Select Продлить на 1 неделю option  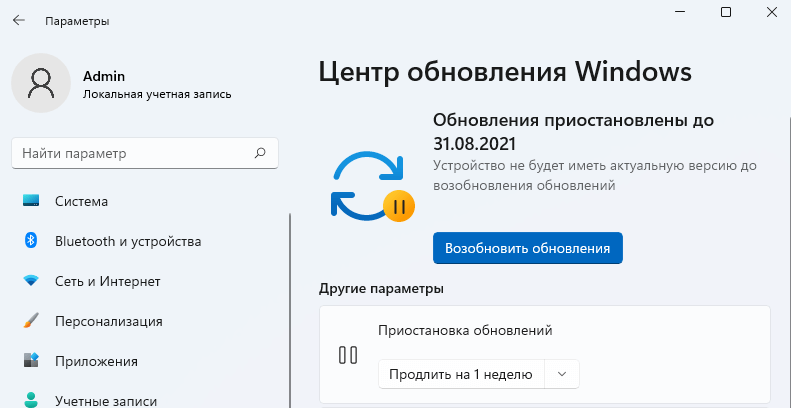(x=461, y=374)
